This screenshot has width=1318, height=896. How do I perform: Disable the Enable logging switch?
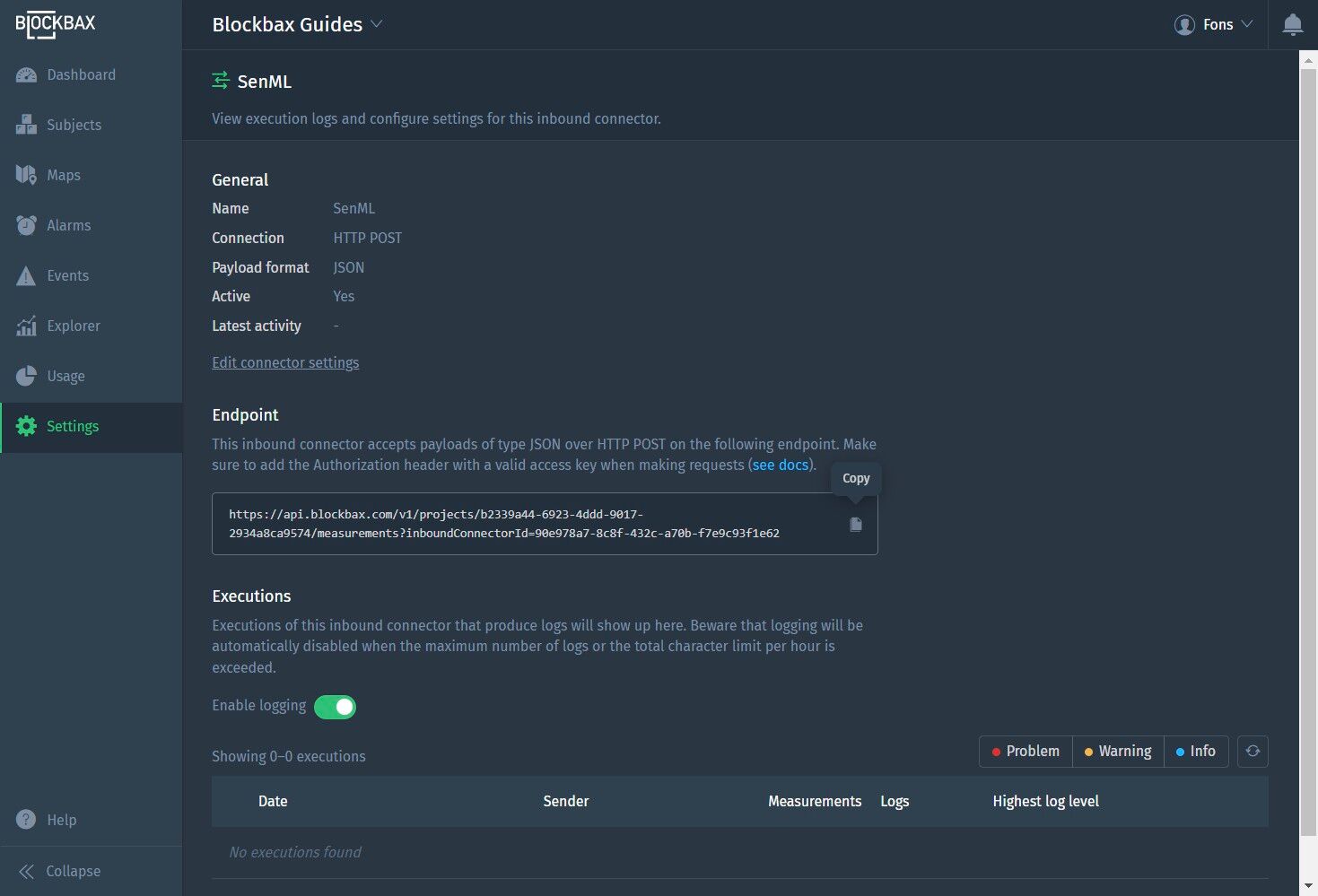[x=336, y=707]
